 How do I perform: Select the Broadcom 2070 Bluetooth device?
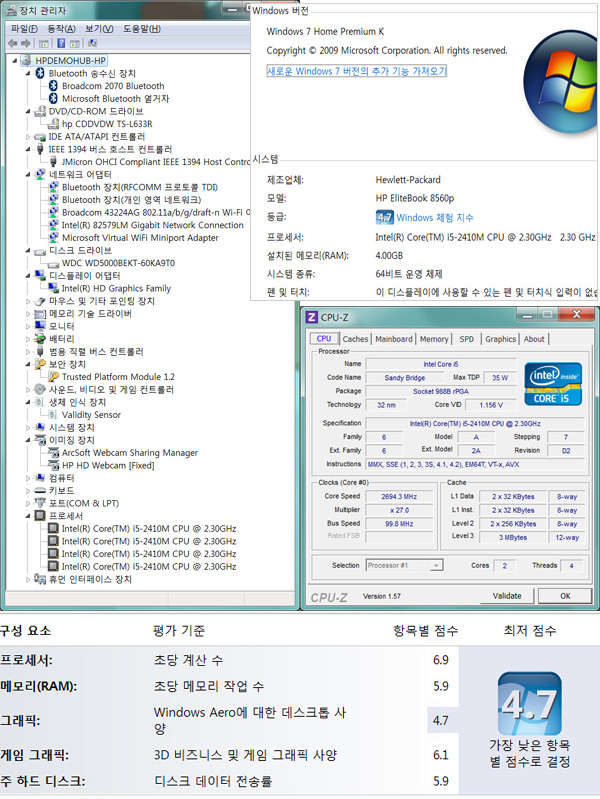tap(113, 86)
